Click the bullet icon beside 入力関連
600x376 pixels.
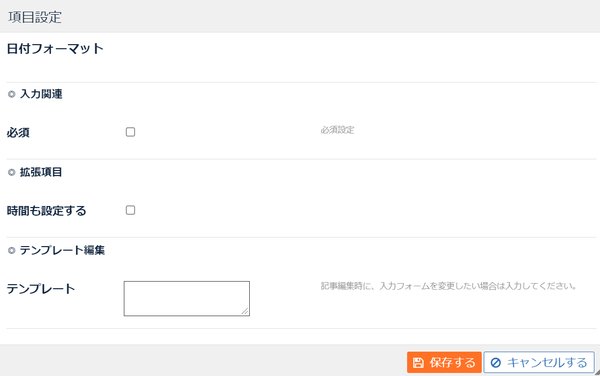click(x=11, y=94)
